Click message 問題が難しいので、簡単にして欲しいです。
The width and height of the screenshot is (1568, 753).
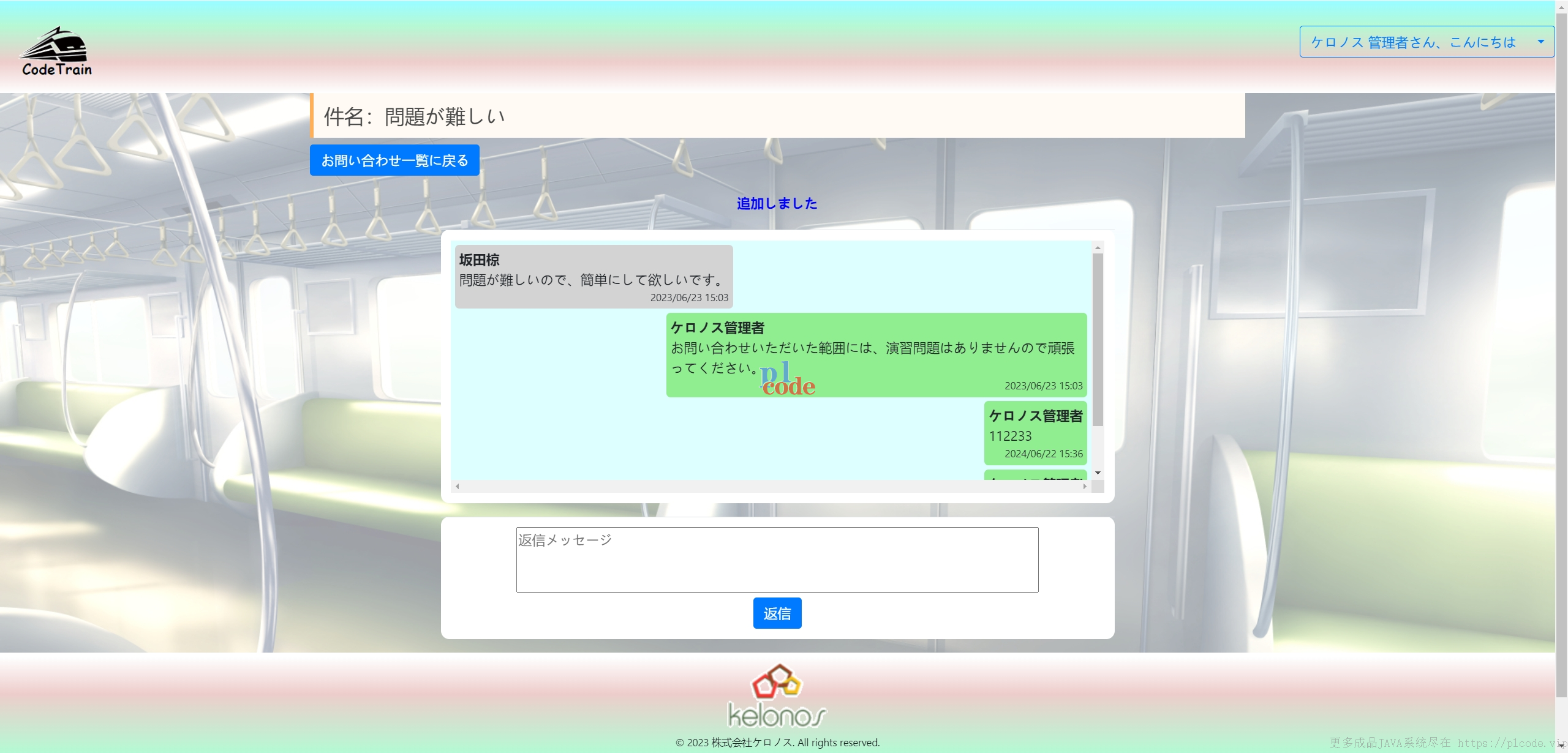592,280
